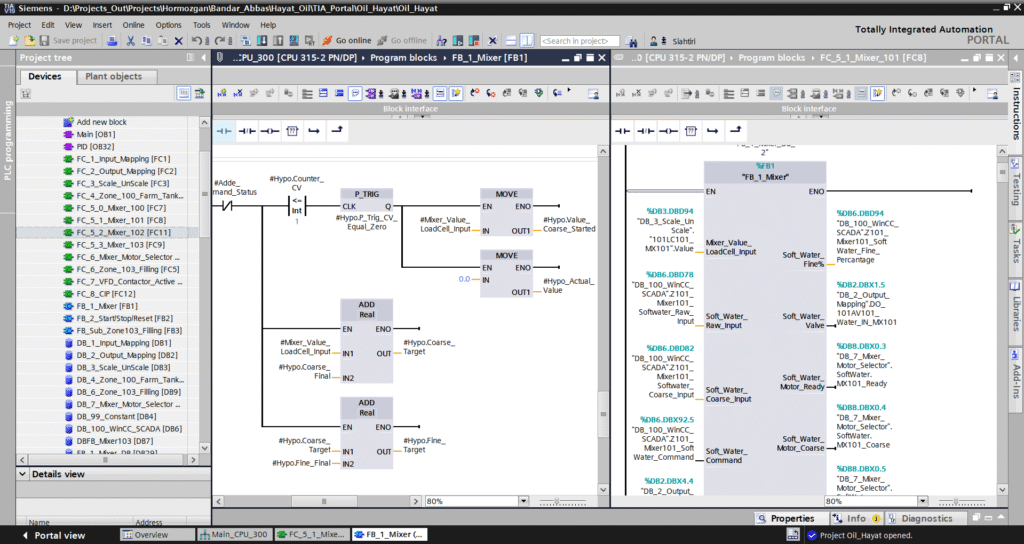Collapse the Details view panel
The width and height of the screenshot is (1024, 544).
[x=23, y=473]
